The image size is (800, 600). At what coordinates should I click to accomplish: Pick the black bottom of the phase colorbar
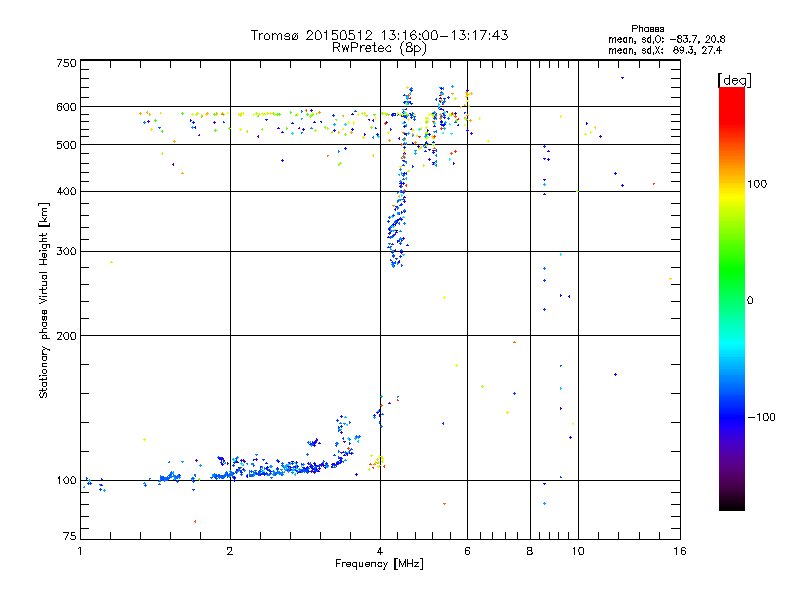pos(732,503)
